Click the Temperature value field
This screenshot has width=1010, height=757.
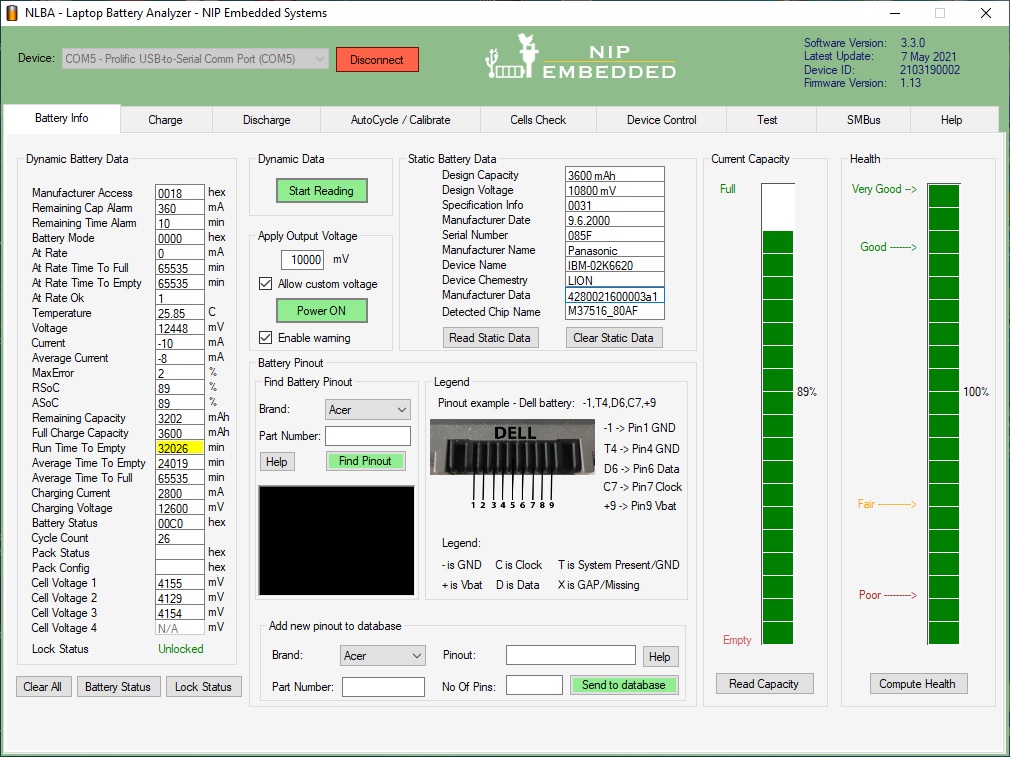click(180, 313)
